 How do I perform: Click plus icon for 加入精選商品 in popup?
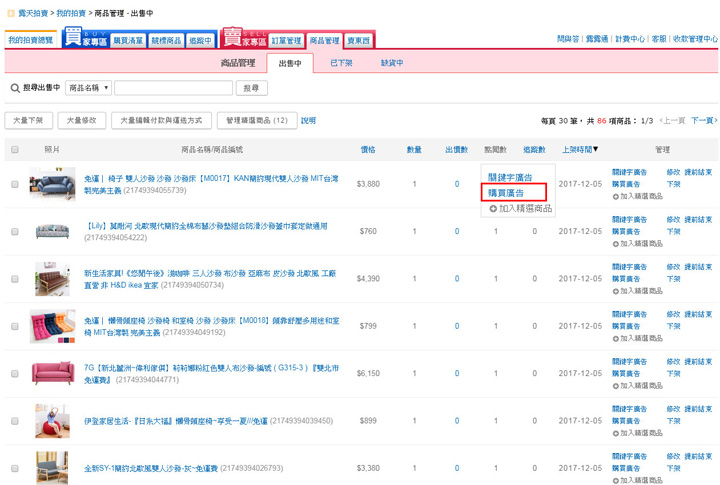pos(493,209)
